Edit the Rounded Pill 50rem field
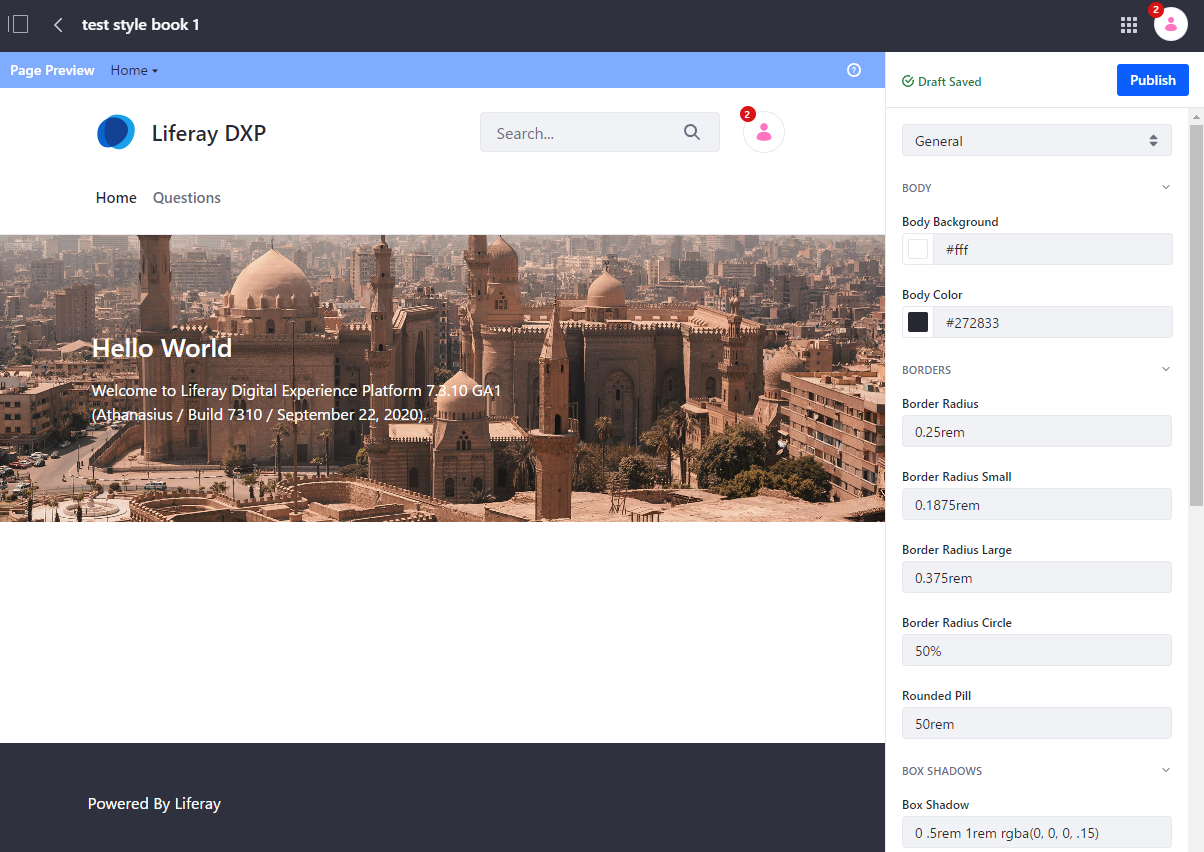1204x852 pixels. (1037, 723)
